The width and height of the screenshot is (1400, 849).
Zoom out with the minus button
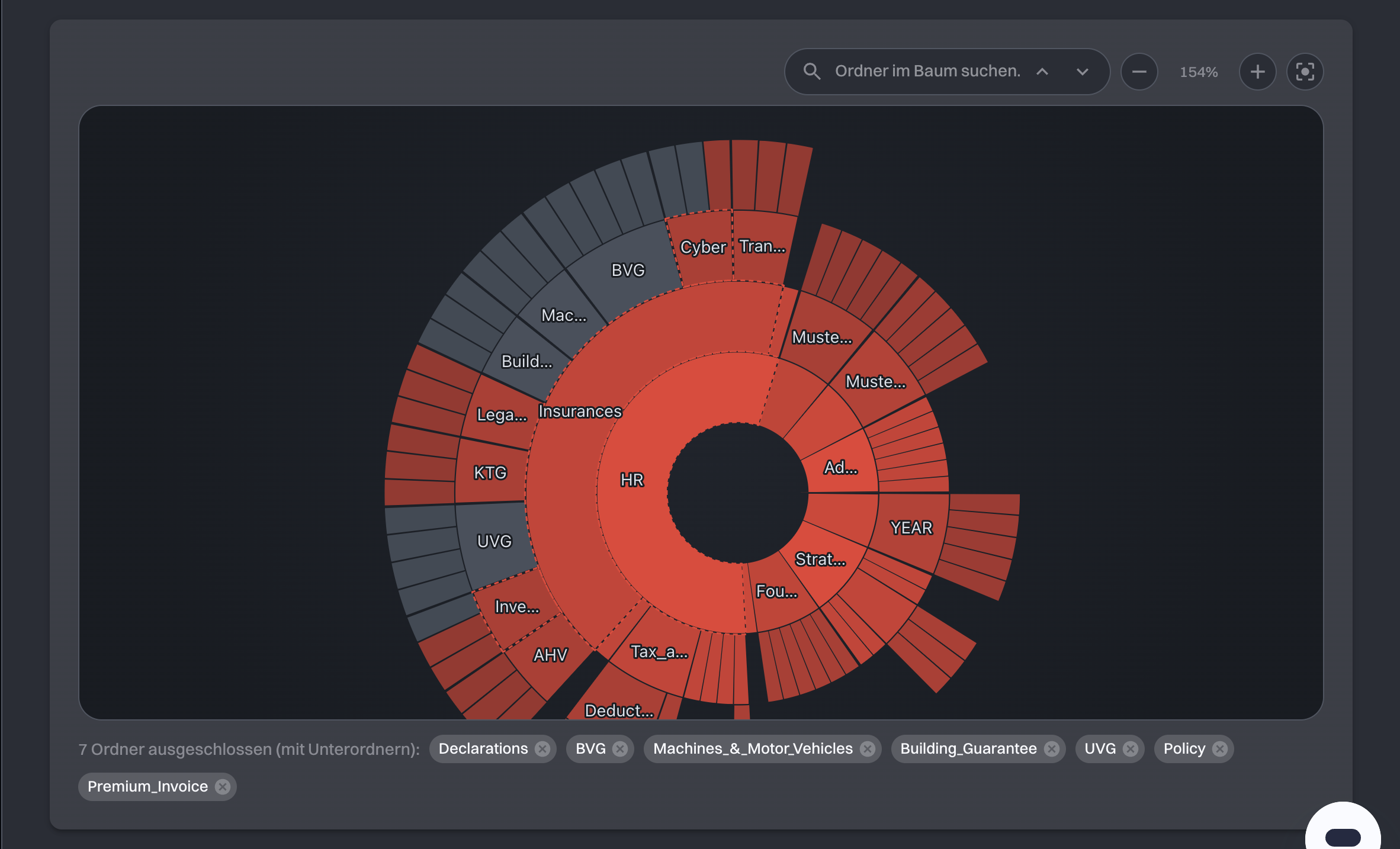coord(1139,72)
